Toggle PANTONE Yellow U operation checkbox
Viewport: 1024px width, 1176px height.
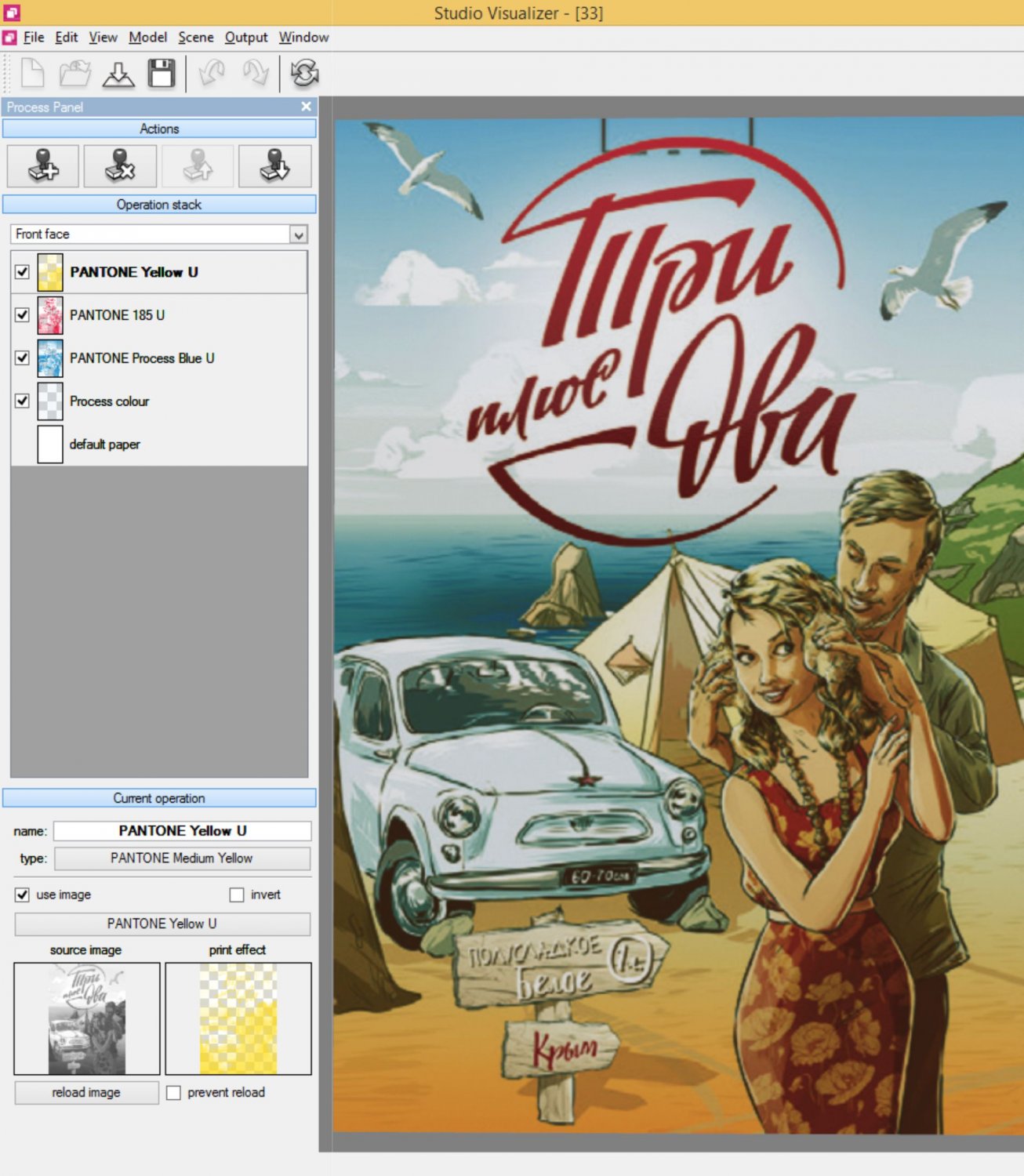tap(22, 272)
